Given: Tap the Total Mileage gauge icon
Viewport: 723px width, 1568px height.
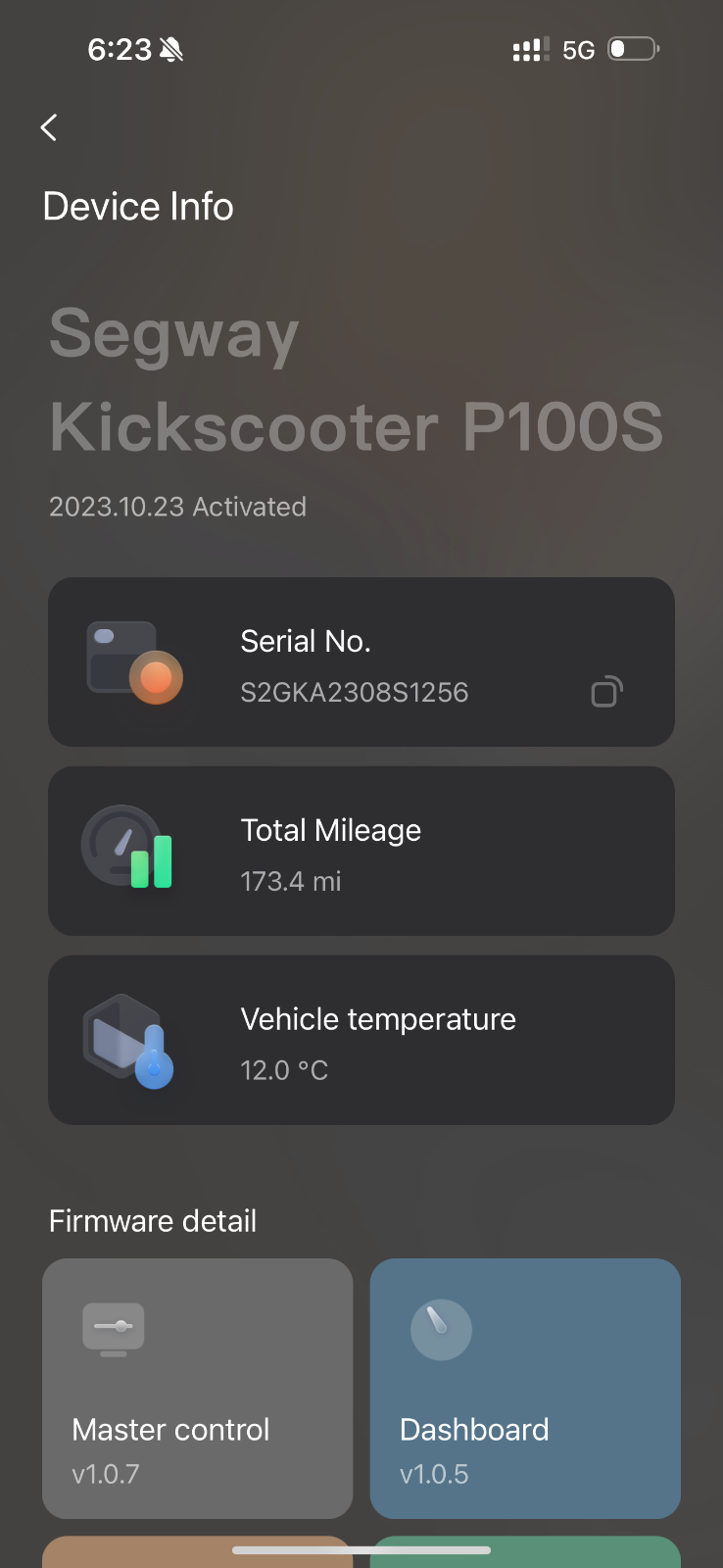Looking at the screenshot, I should [x=127, y=848].
